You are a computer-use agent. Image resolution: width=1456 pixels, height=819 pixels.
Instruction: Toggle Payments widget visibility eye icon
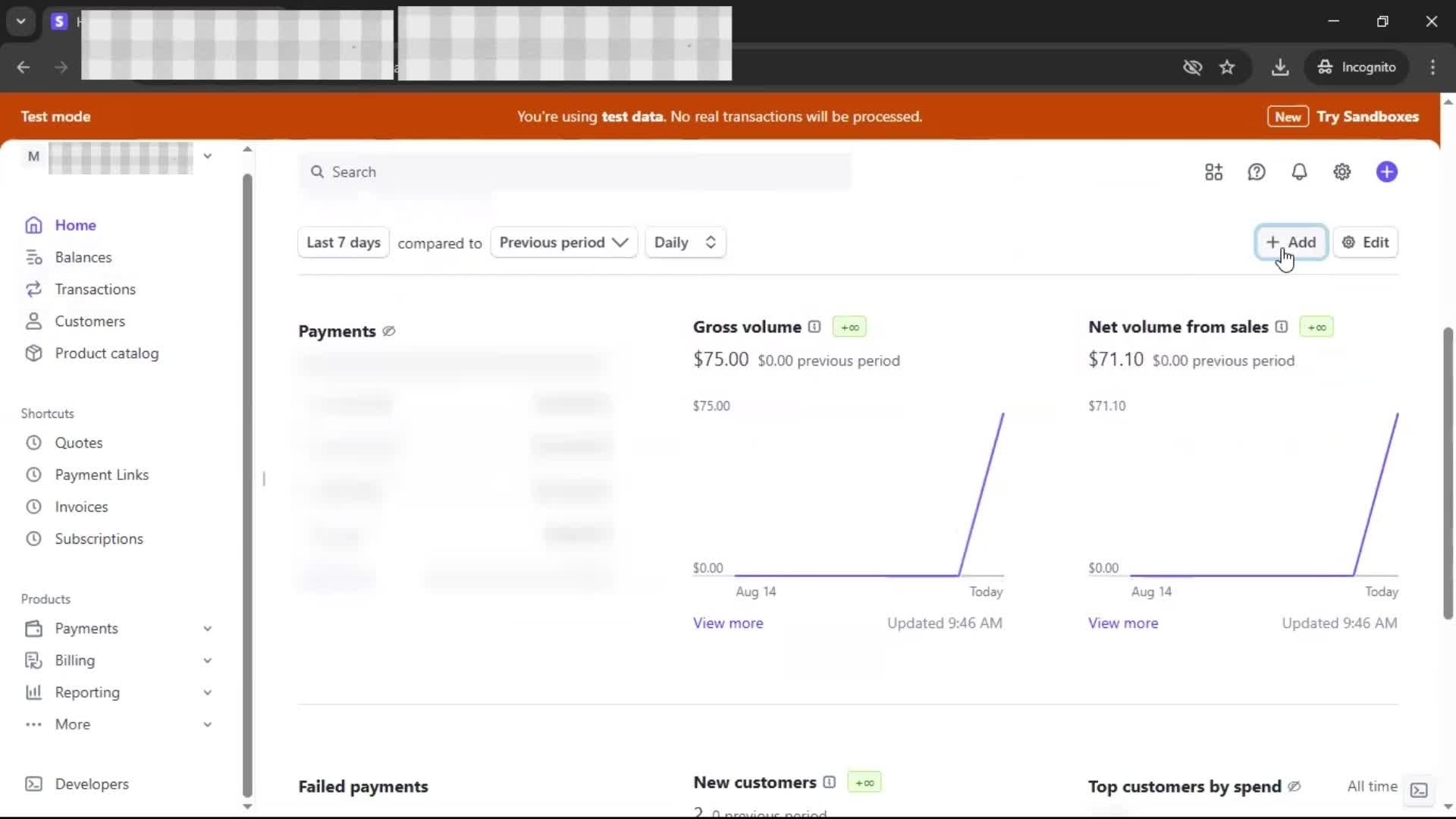pos(389,331)
